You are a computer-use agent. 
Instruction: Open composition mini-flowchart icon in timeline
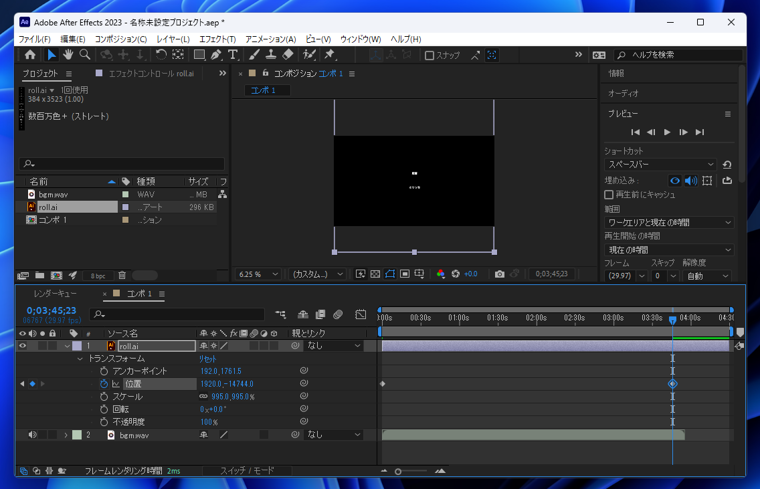click(281, 315)
